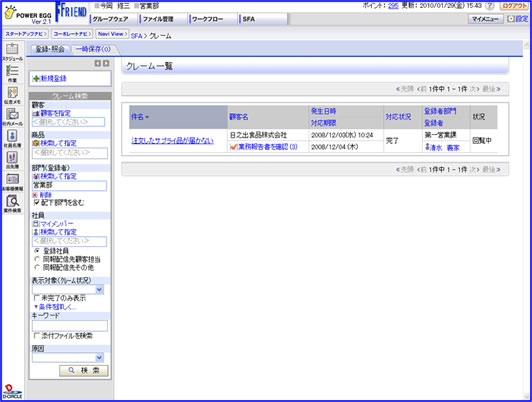This screenshot has height=402, width=532.
Task: Select 同報配信先顧客担当 radio button
Action: (x=37, y=260)
